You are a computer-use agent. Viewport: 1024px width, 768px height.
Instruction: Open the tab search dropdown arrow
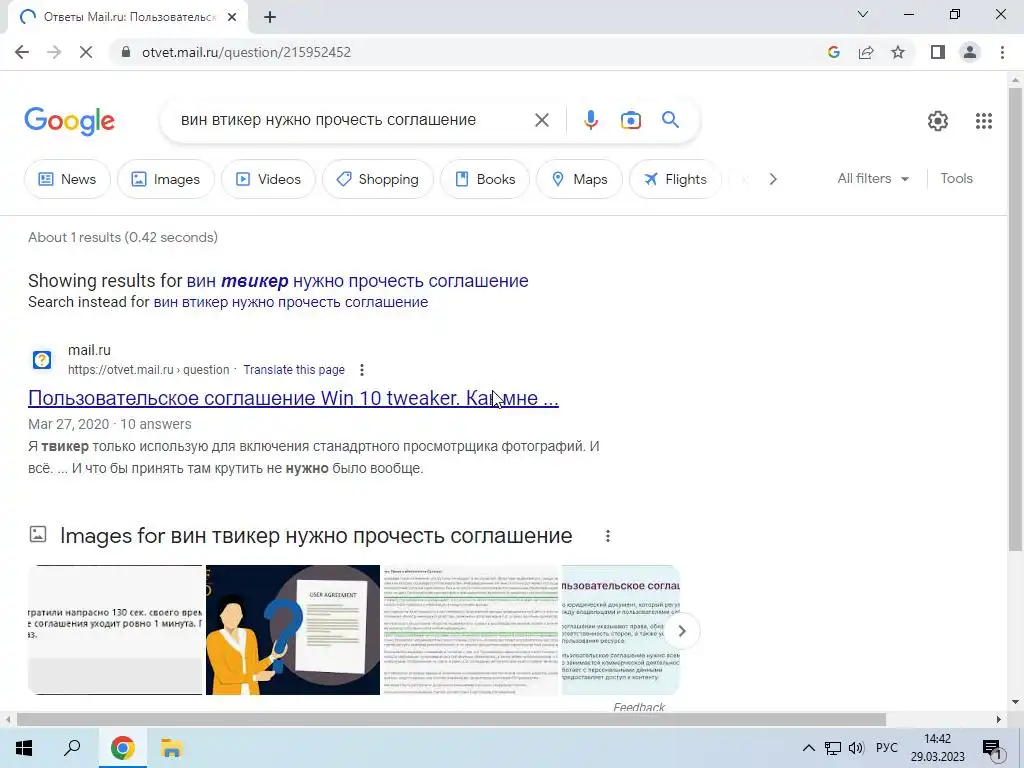pyautogui.click(x=863, y=14)
